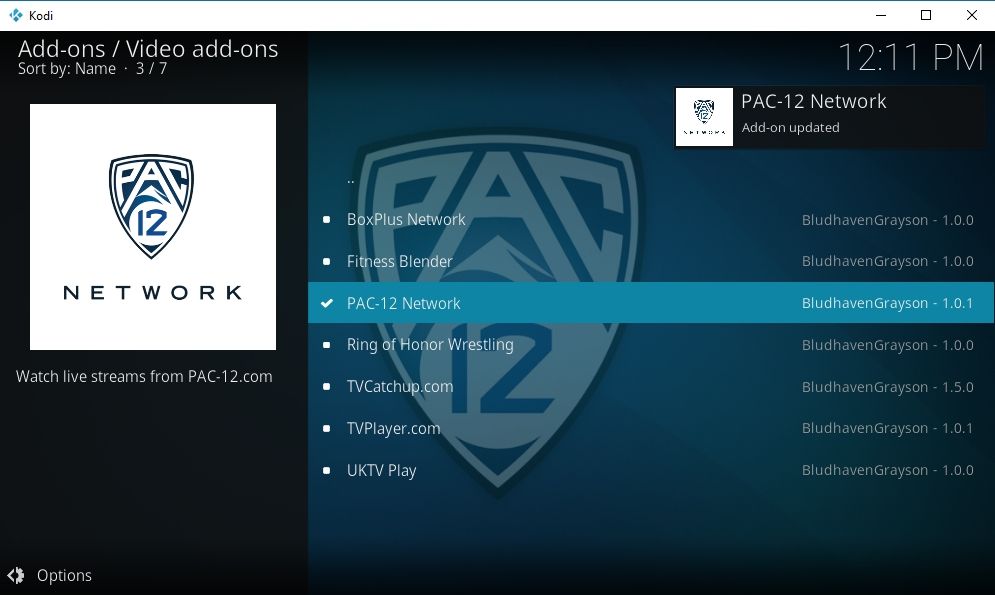Click the checkmark next to PAC-12 Network
Viewport: 995px width, 595px height.
coord(327,303)
